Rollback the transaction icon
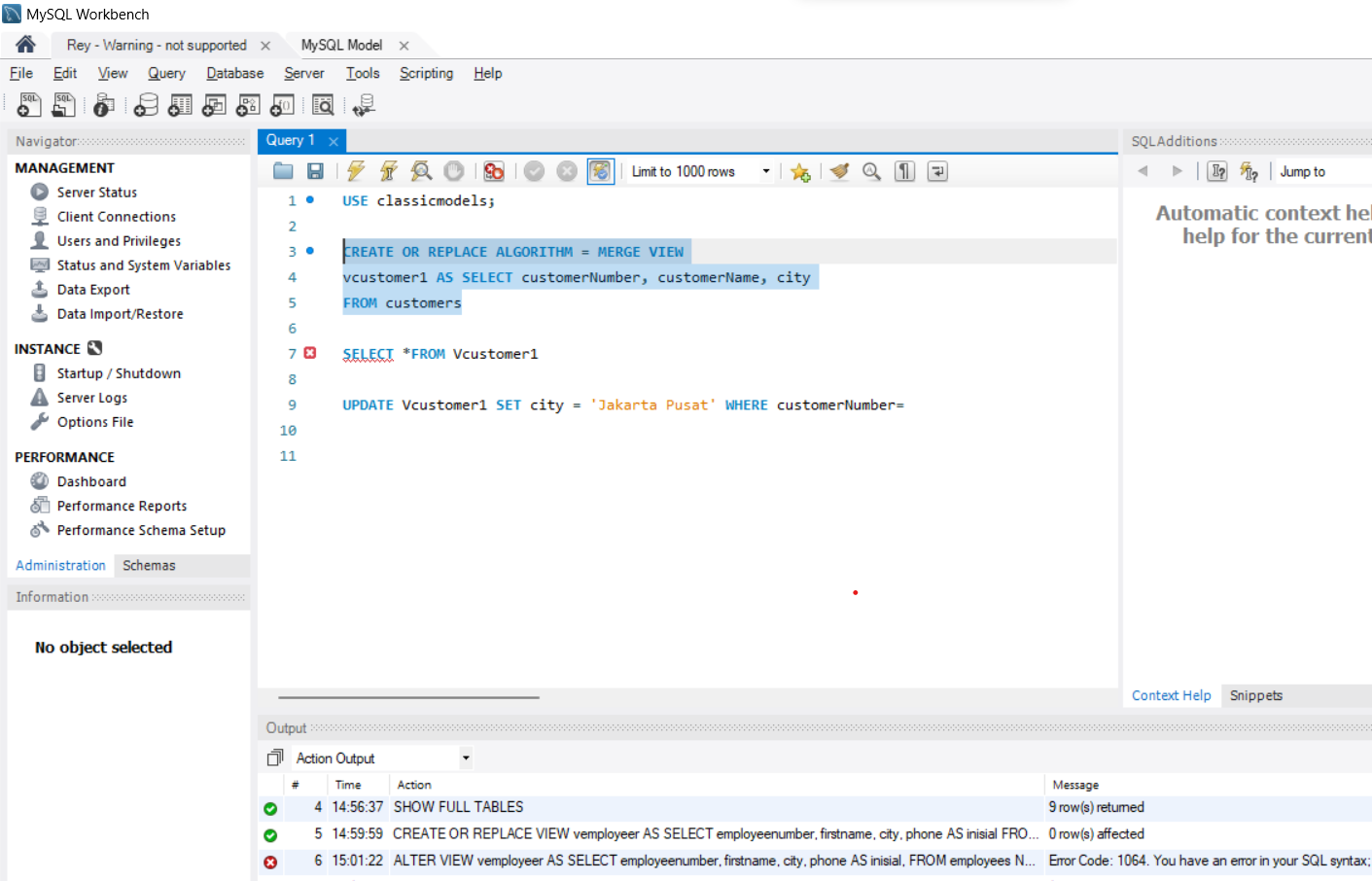The height and width of the screenshot is (881, 1372). (x=567, y=171)
